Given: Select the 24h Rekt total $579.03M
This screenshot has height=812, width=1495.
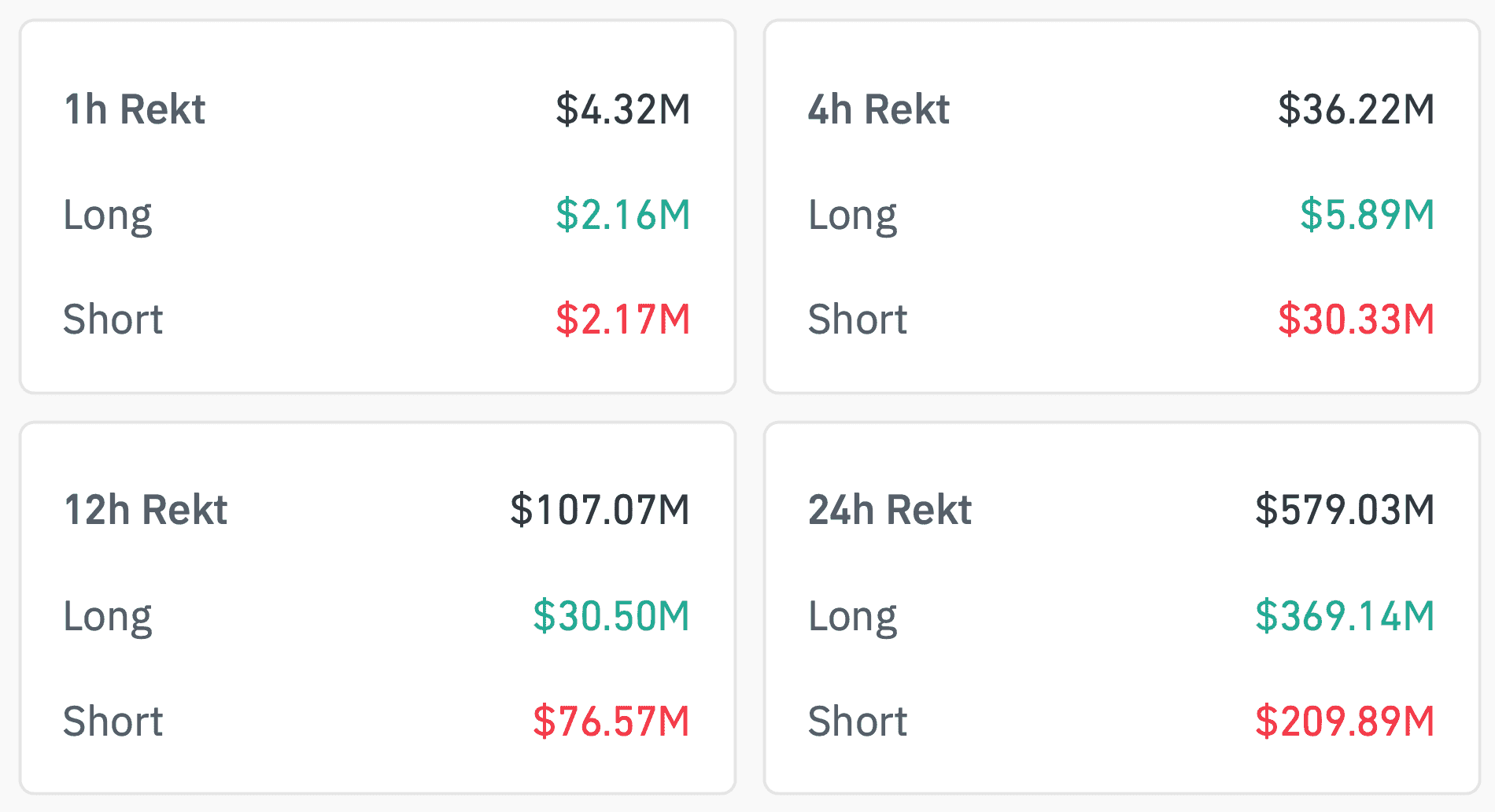Looking at the screenshot, I should pyautogui.click(x=1345, y=510).
